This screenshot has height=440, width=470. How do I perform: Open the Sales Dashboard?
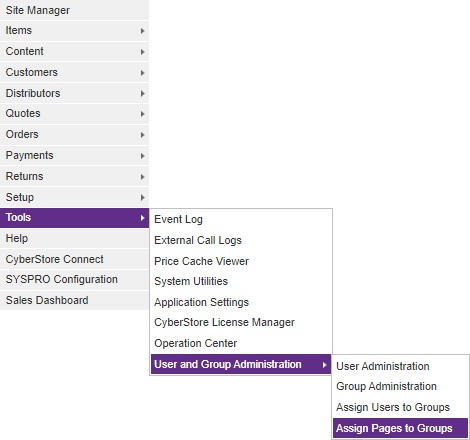point(74,300)
